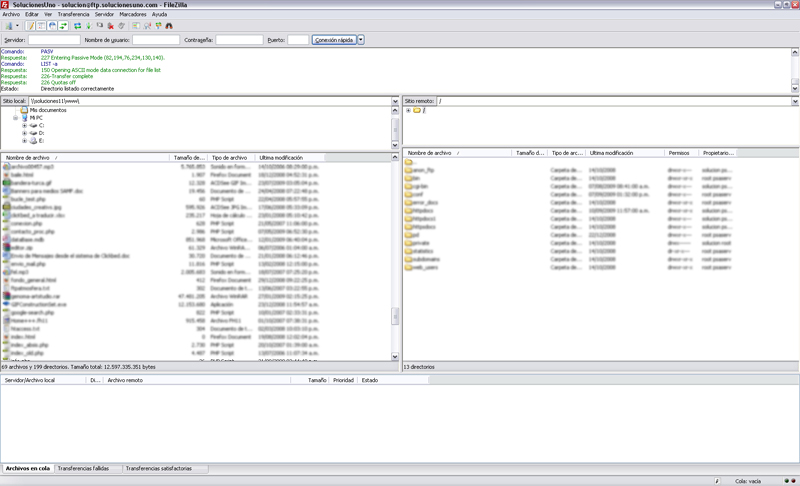Viewport: 800px width, 486px height.
Task: Open the Sitio remoto path dropdown
Action: (x=795, y=101)
